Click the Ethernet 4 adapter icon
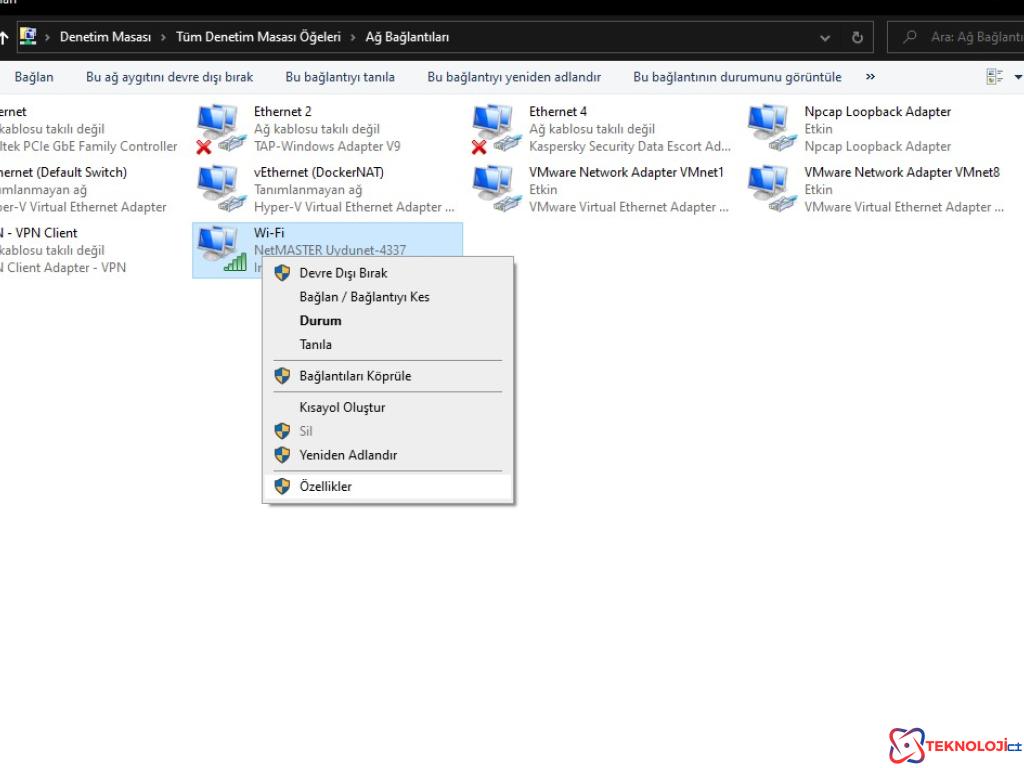The image size is (1024, 768). pyautogui.click(x=493, y=129)
